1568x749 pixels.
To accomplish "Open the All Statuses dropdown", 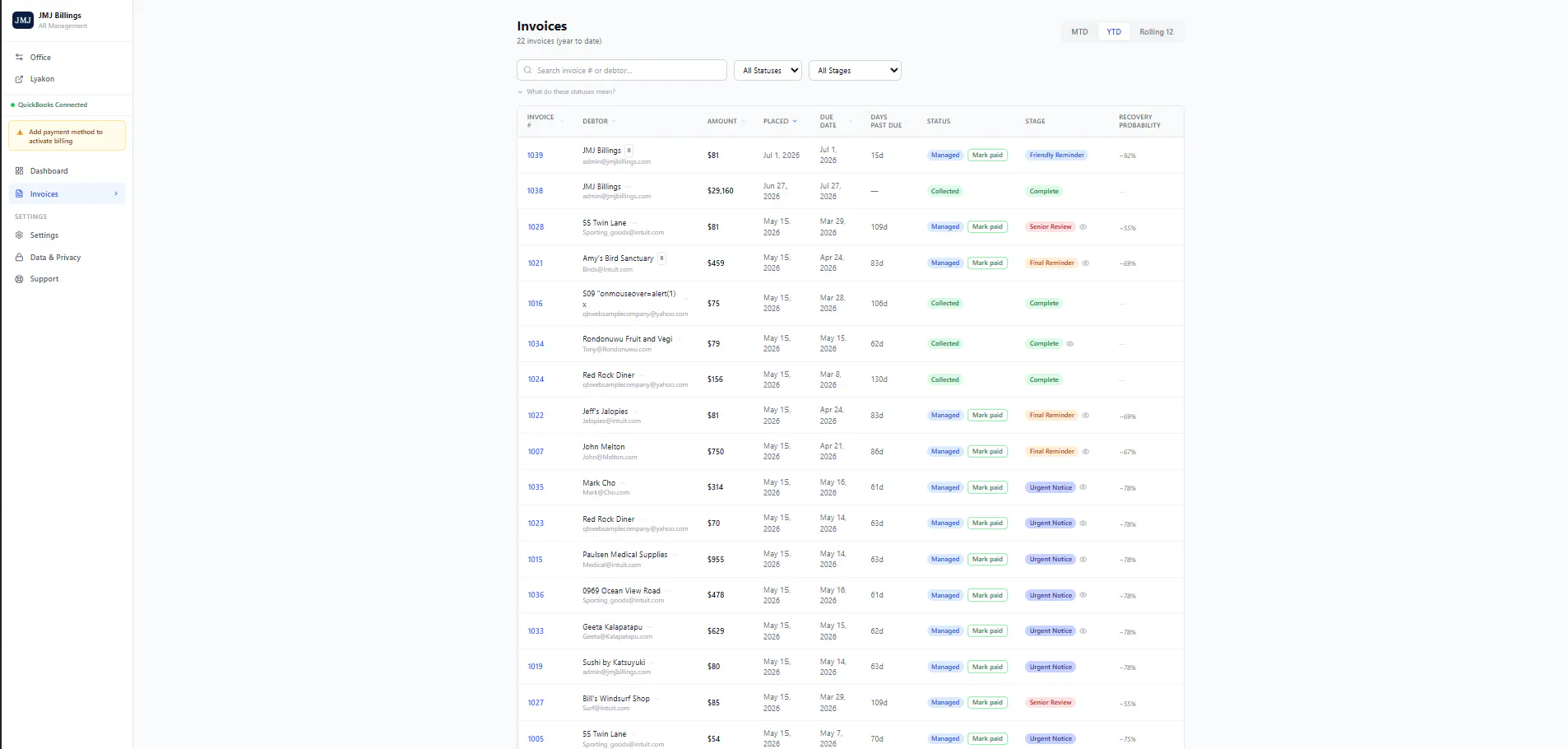I will click(x=768, y=71).
